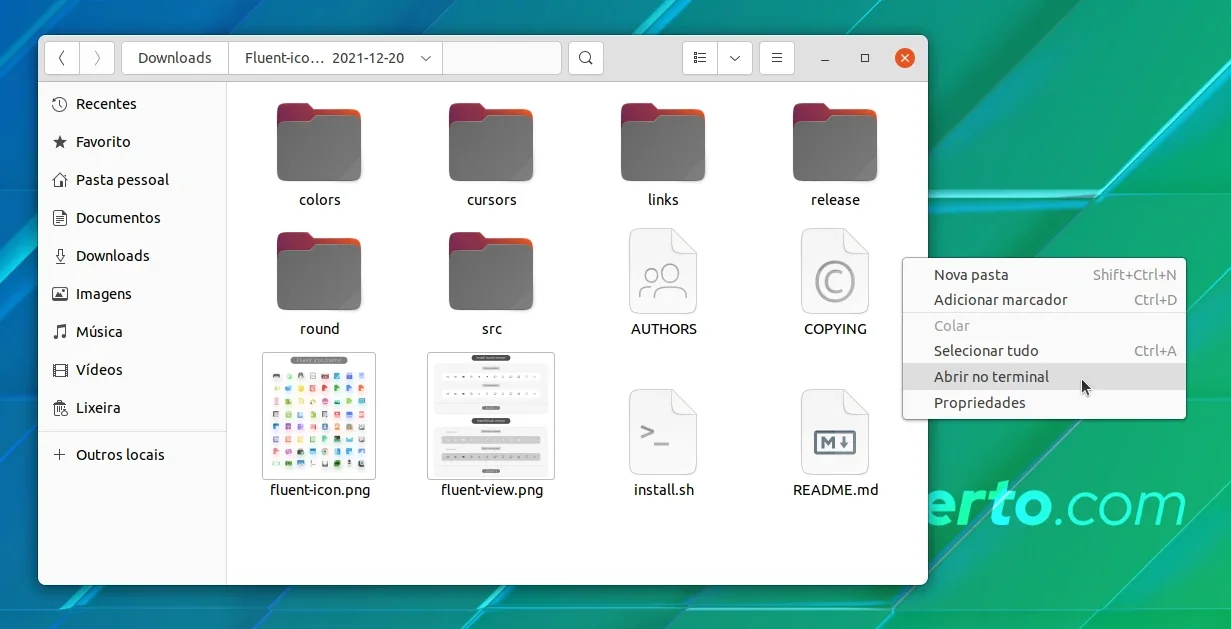
Task: Select the links folder icon
Action: click(663, 142)
